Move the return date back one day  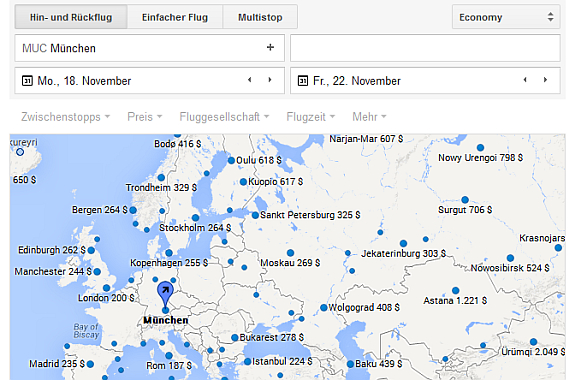[525, 80]
